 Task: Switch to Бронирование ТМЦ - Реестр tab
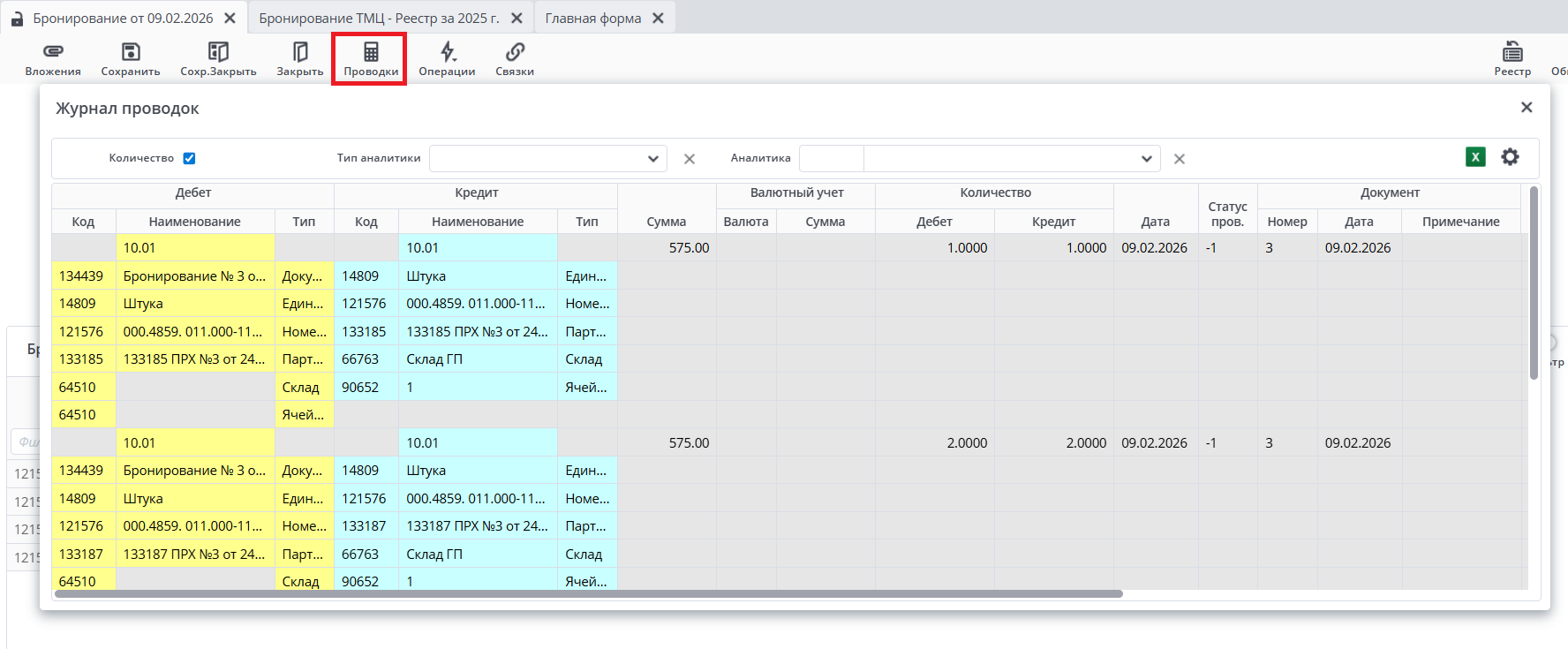tap(379, 19)
